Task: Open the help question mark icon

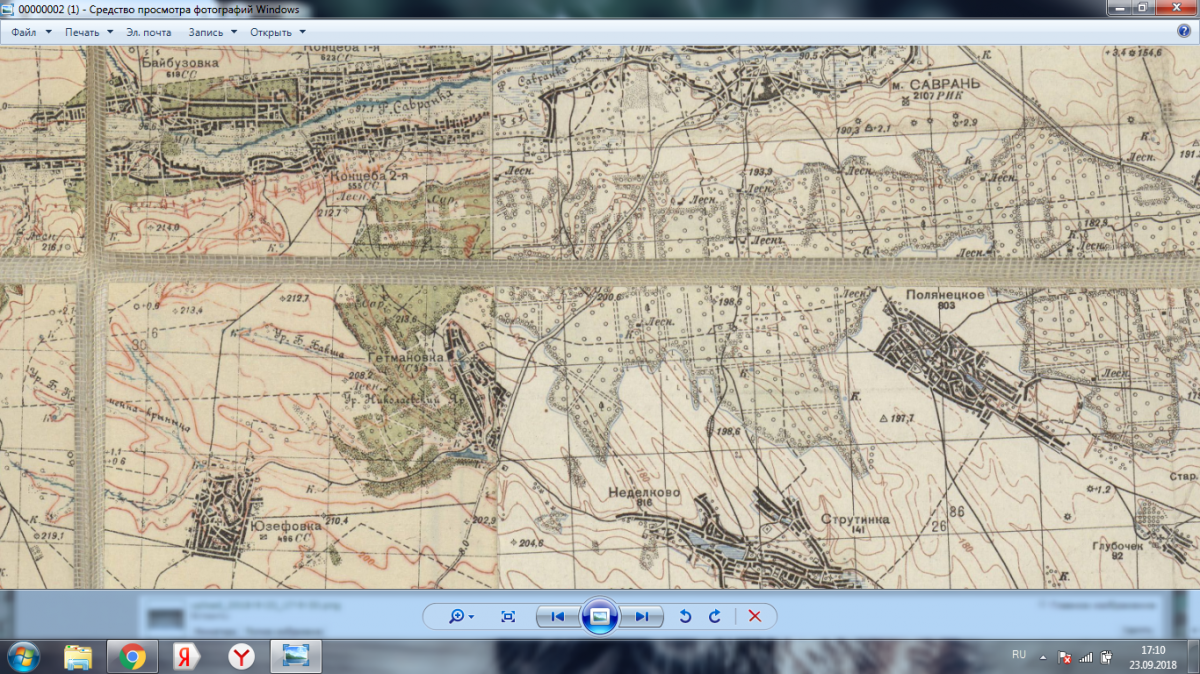Action: [x=1183, y=31]
